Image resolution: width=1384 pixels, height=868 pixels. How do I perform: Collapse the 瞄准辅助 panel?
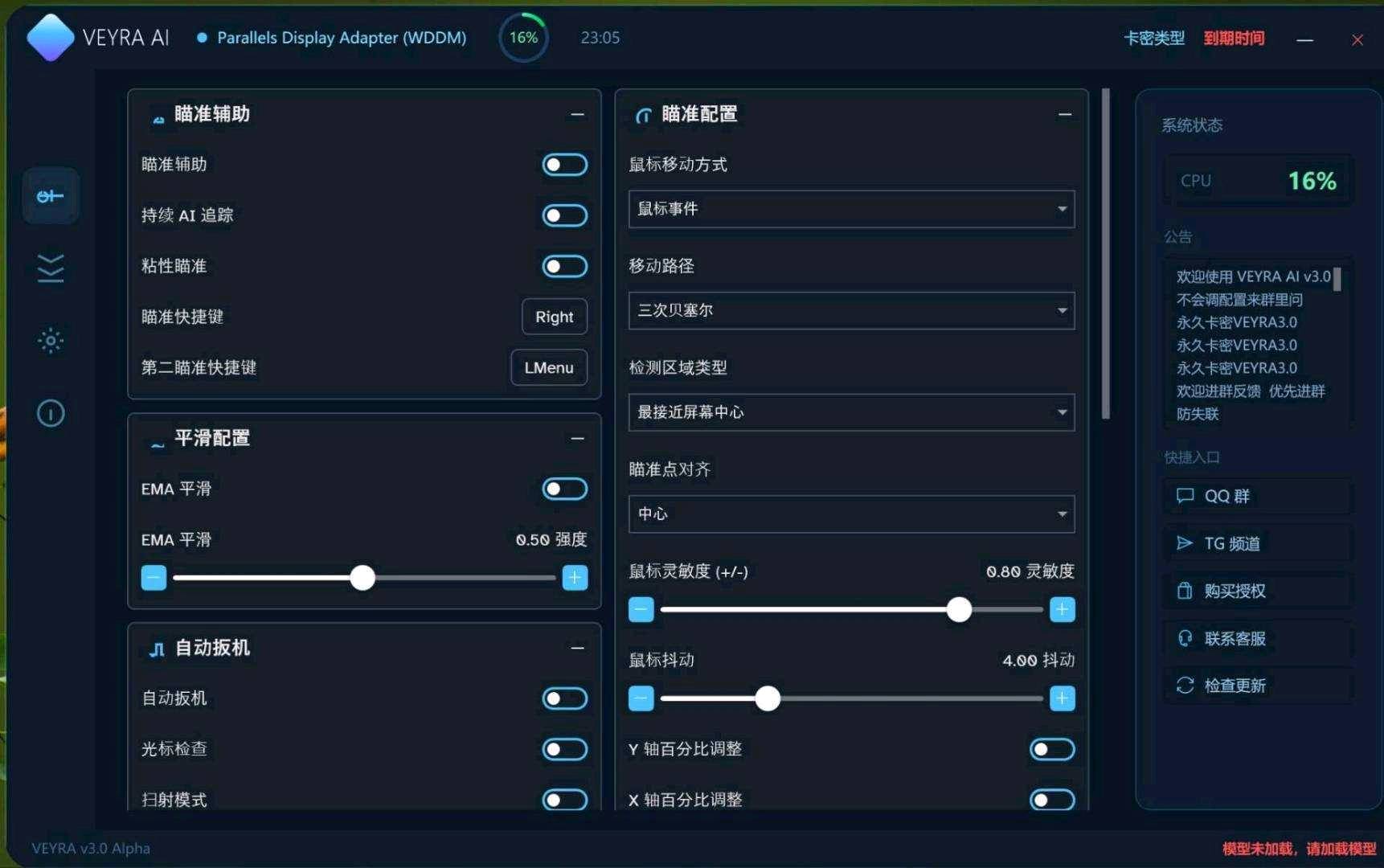(577, 115)
